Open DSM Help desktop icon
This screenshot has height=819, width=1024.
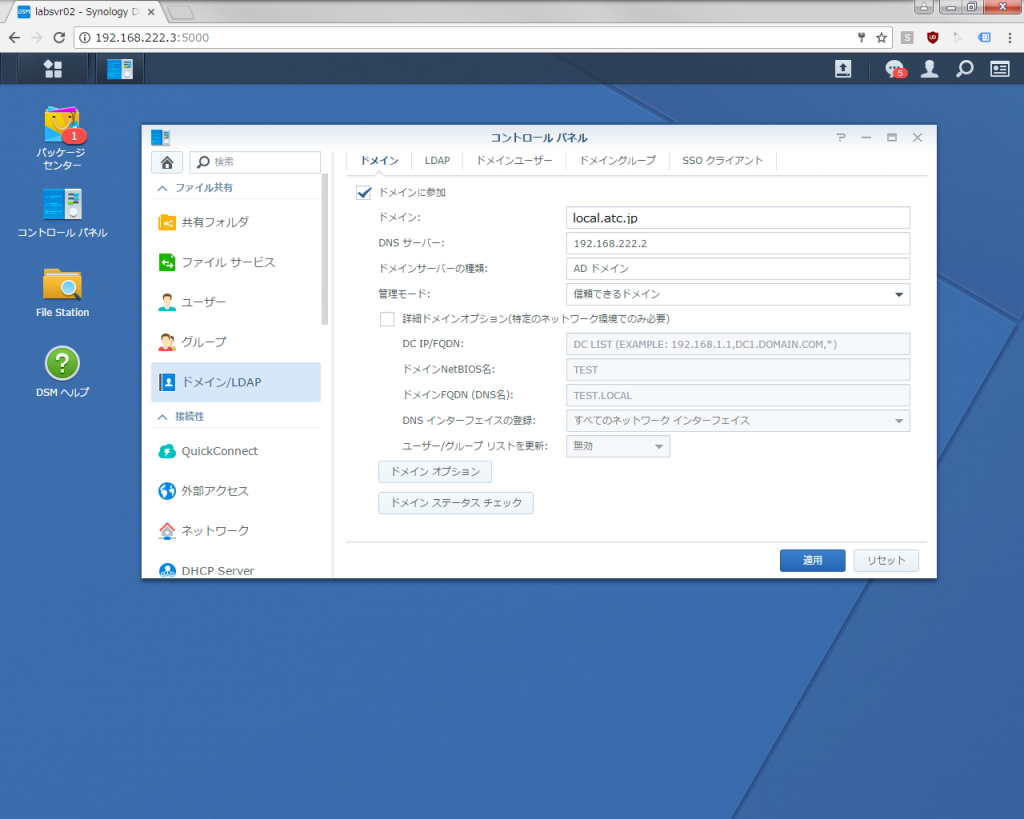[x=62, y=372]
